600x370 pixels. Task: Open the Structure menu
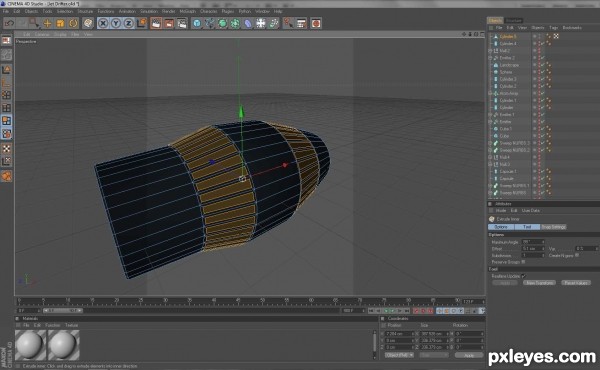tap(85, 11)
